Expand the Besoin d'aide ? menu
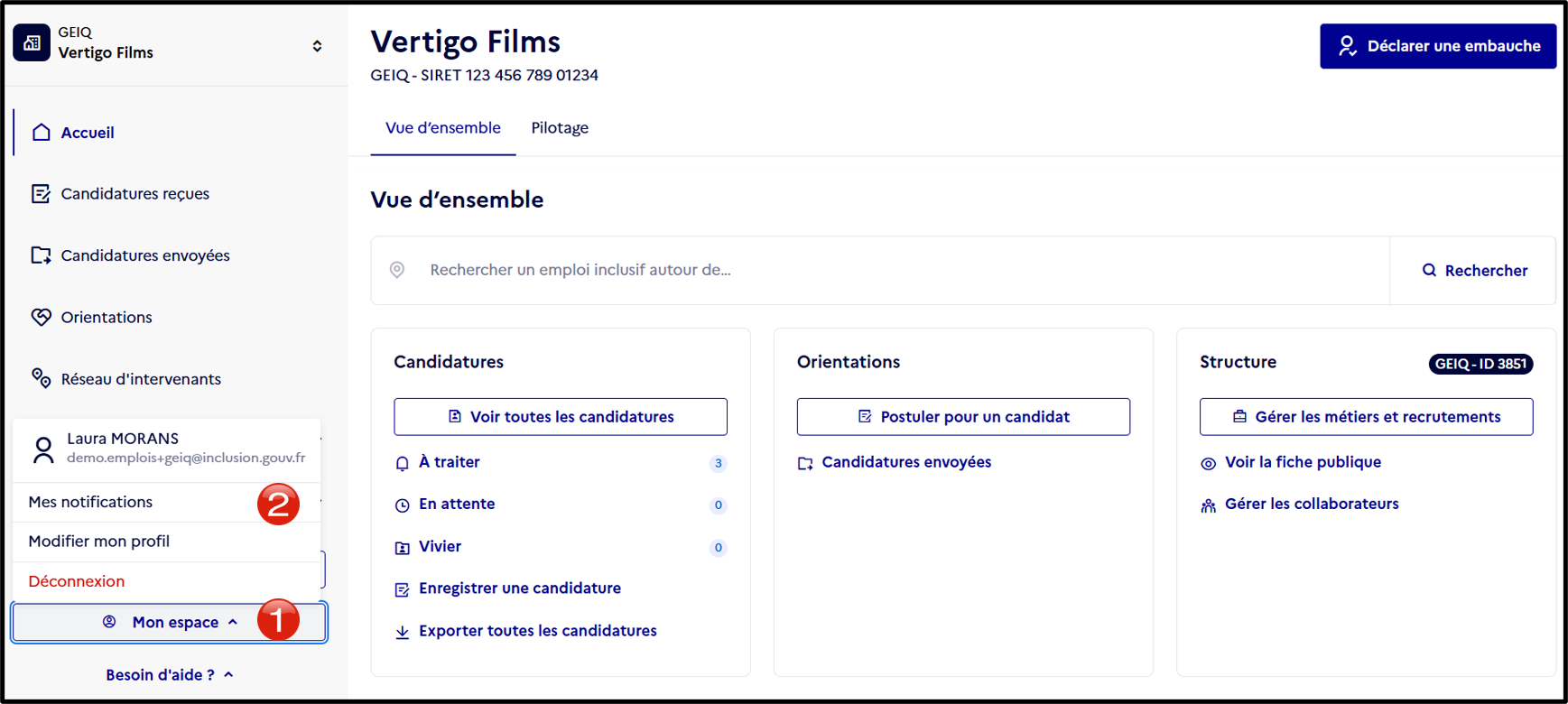Image resolution: width=1568 pixels, height=704 pixels. (x=169, y=674)
